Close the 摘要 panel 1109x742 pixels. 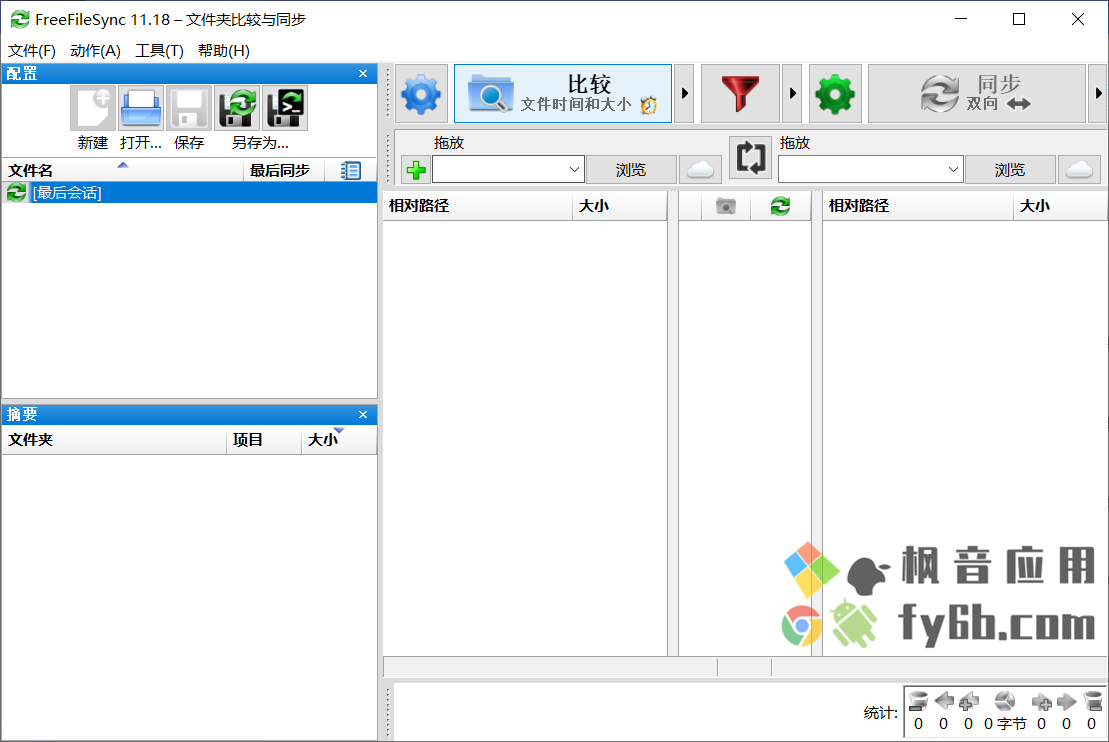pos(363,415)
